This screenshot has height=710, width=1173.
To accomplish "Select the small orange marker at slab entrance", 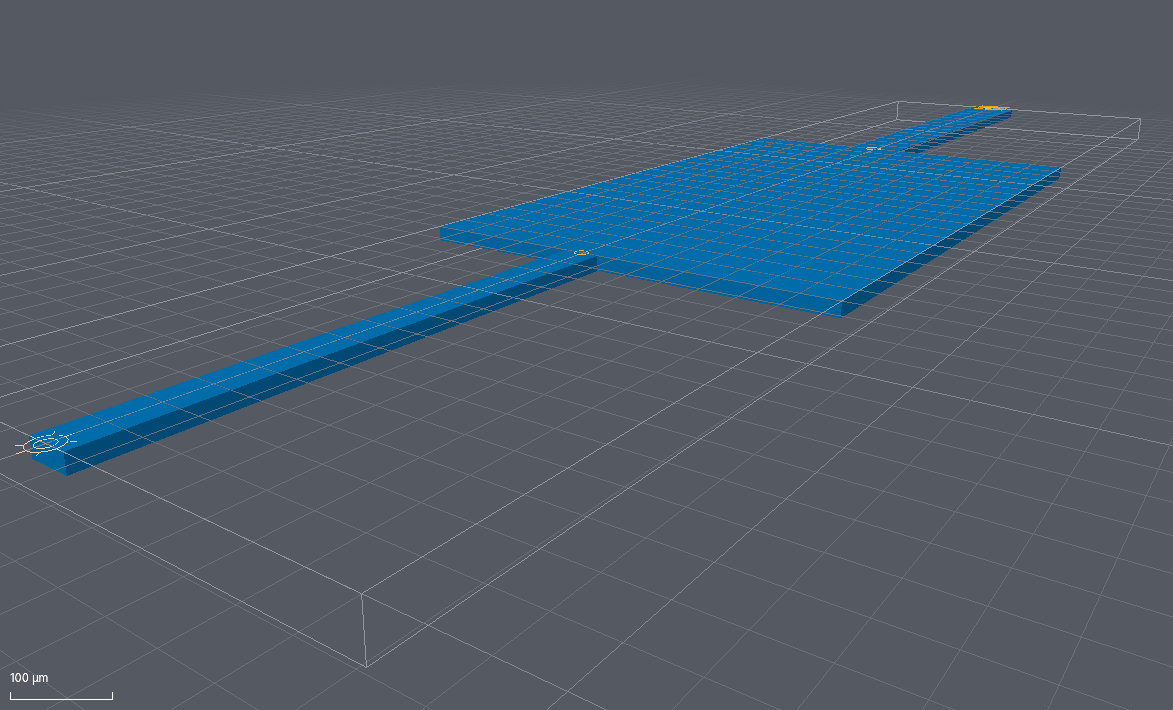I will pyautogui.click(x=581, y=253).
